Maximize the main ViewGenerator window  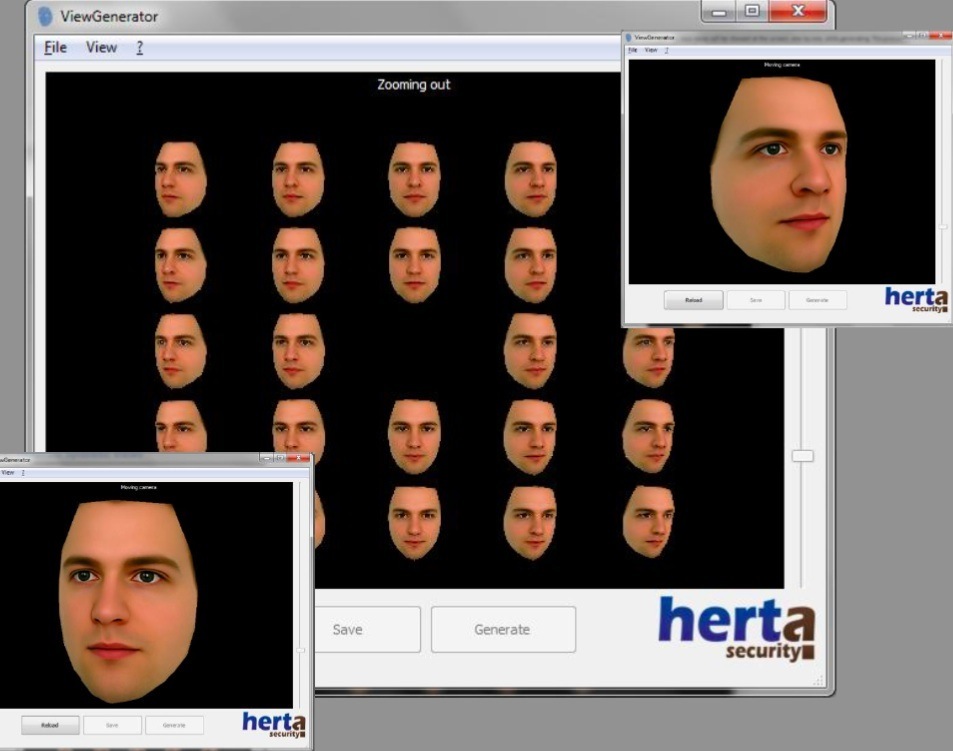pyautogui.click(x=752, y=11)
